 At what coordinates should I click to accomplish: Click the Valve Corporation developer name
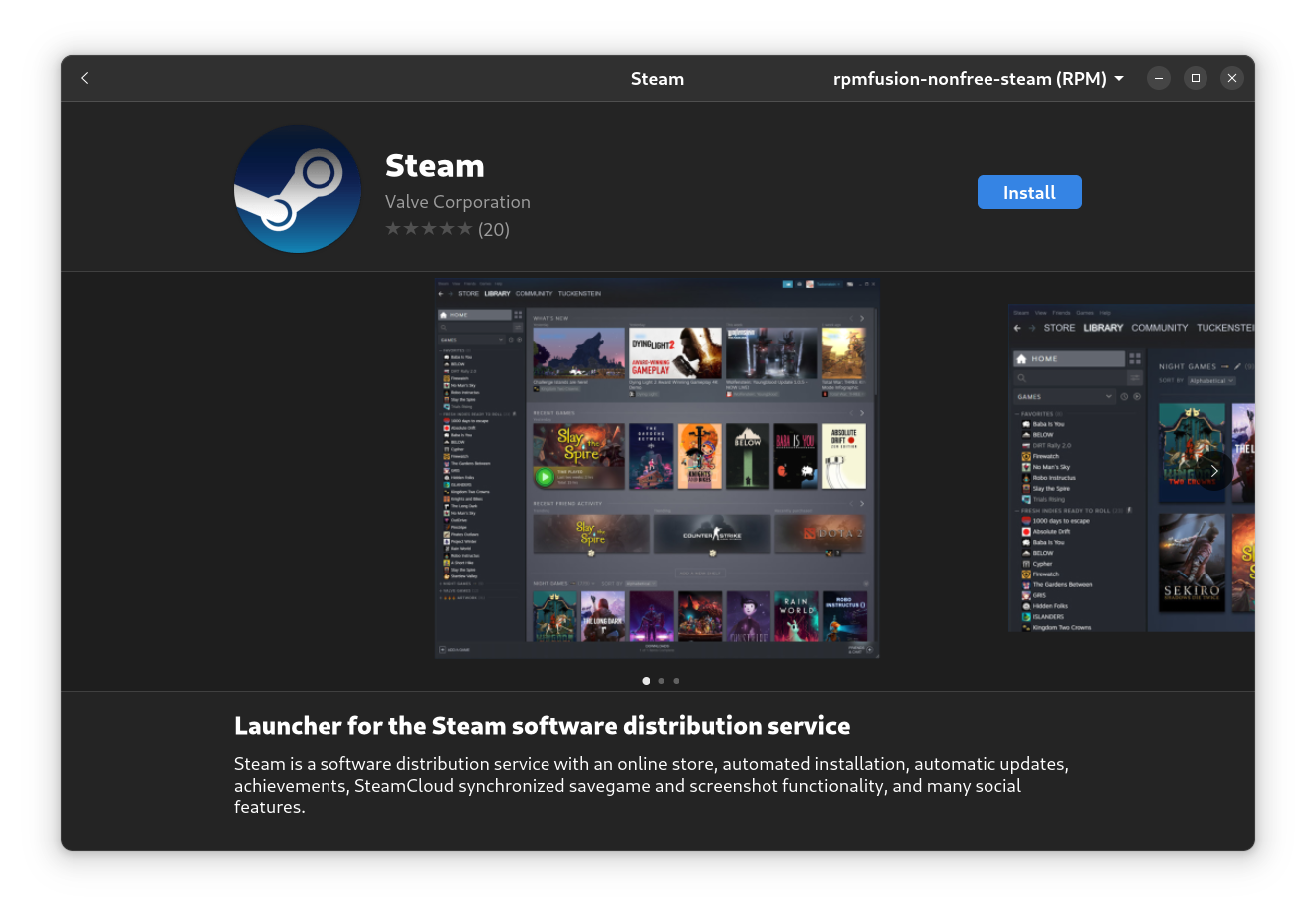pos(457,201)
